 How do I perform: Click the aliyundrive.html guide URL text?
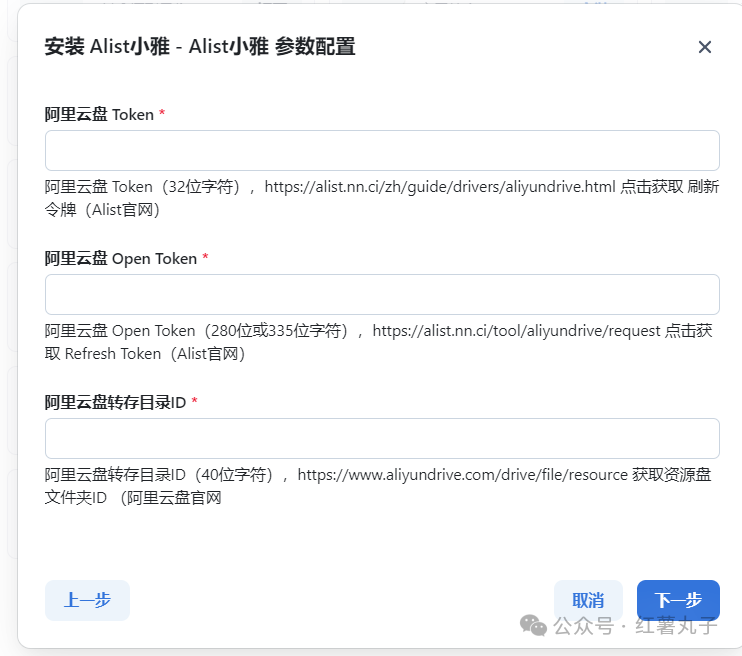click(x=440, y=187)
